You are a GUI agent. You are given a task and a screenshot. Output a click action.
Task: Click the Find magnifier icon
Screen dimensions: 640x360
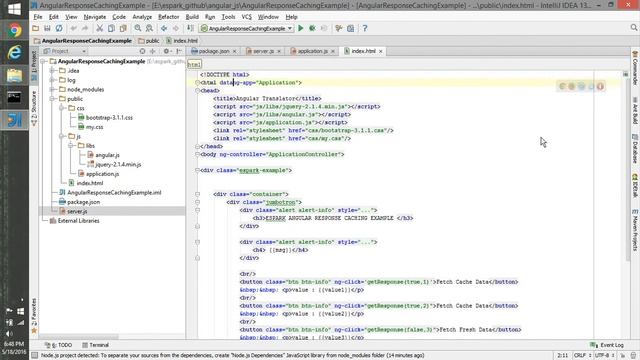(x=138, y=28)
